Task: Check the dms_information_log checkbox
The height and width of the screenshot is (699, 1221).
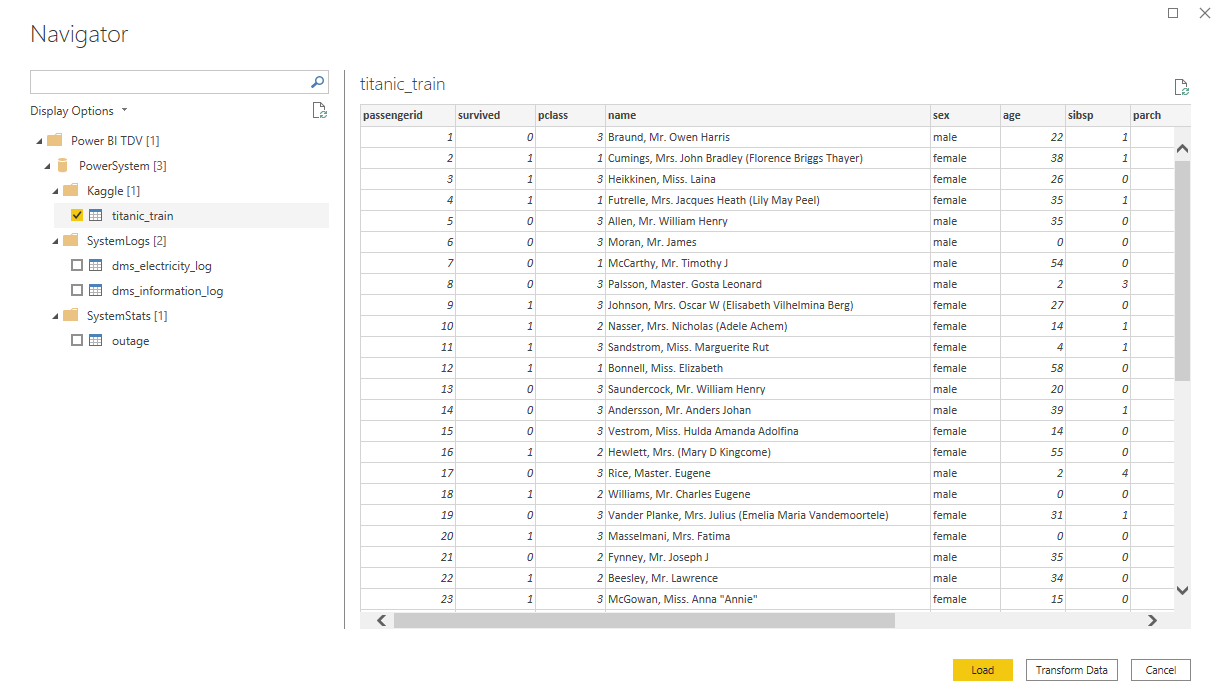Action: pyautogui.click(x=77, y=291)
